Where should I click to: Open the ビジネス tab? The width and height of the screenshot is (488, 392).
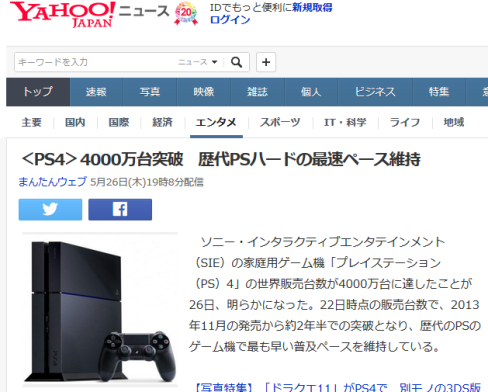tap(375, 92)
